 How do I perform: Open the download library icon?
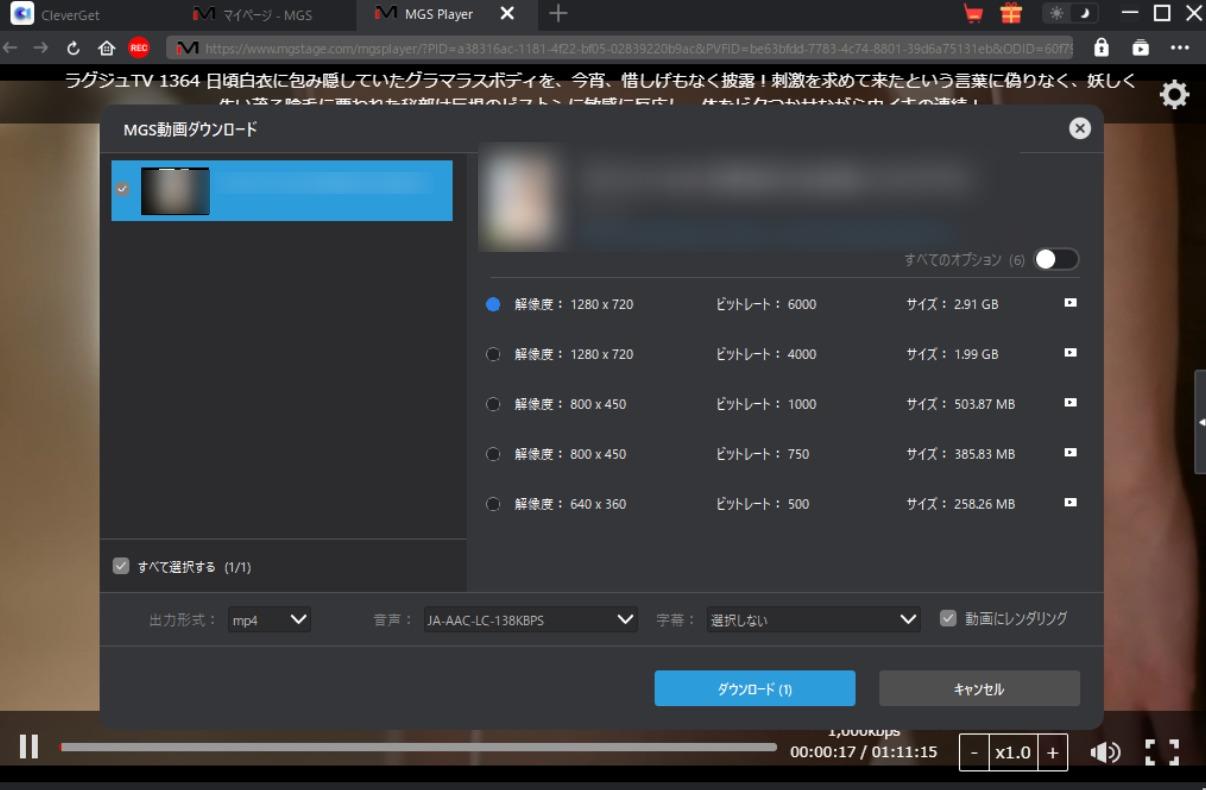pyautogui.click(x=1141, y=48)
